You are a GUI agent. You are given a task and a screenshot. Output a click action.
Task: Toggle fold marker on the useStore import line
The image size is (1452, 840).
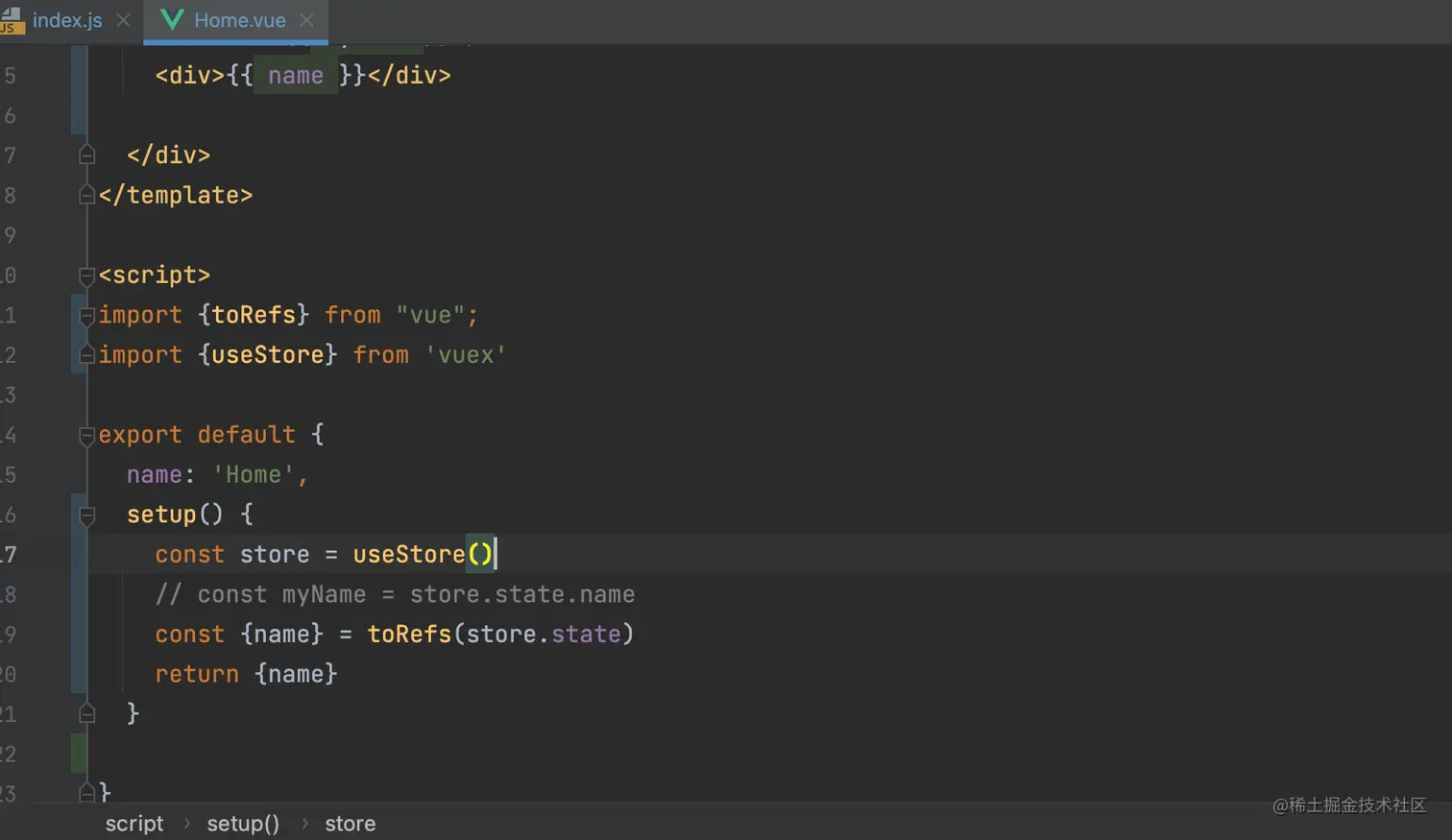click(86, 355)
